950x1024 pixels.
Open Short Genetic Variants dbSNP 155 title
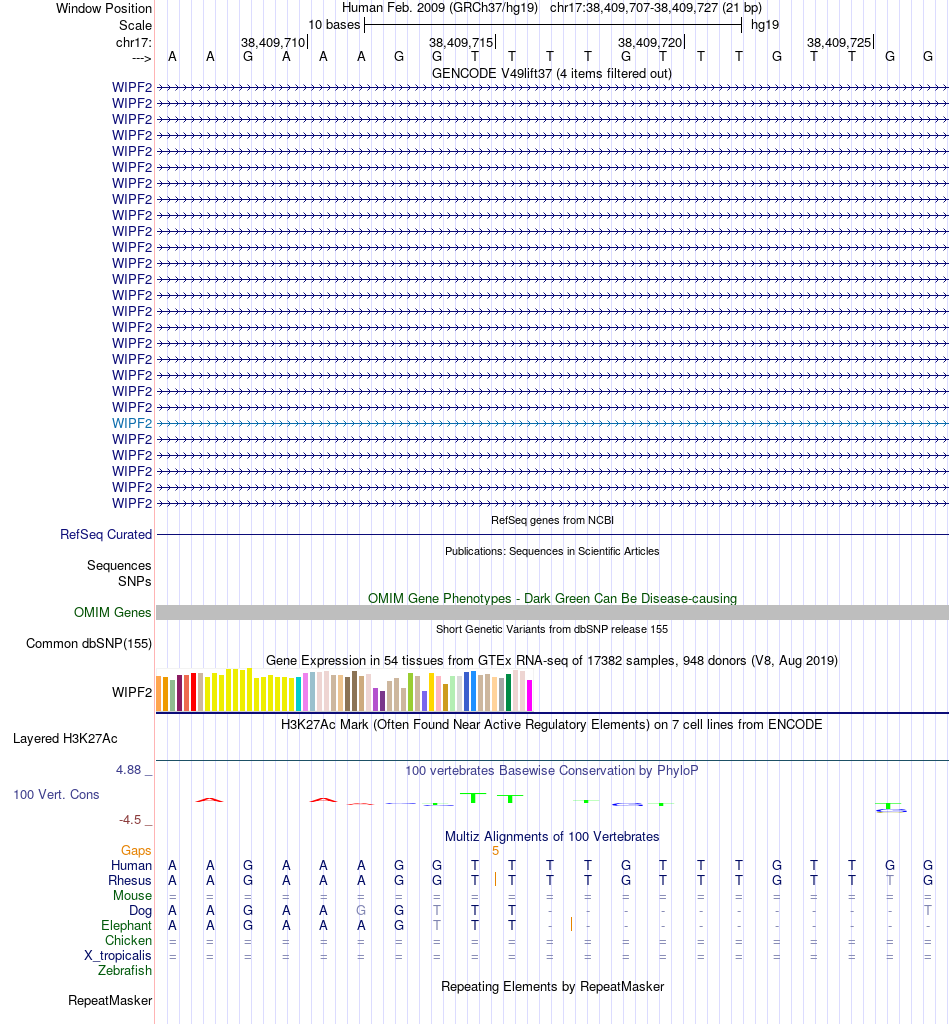tap(552, 629)
